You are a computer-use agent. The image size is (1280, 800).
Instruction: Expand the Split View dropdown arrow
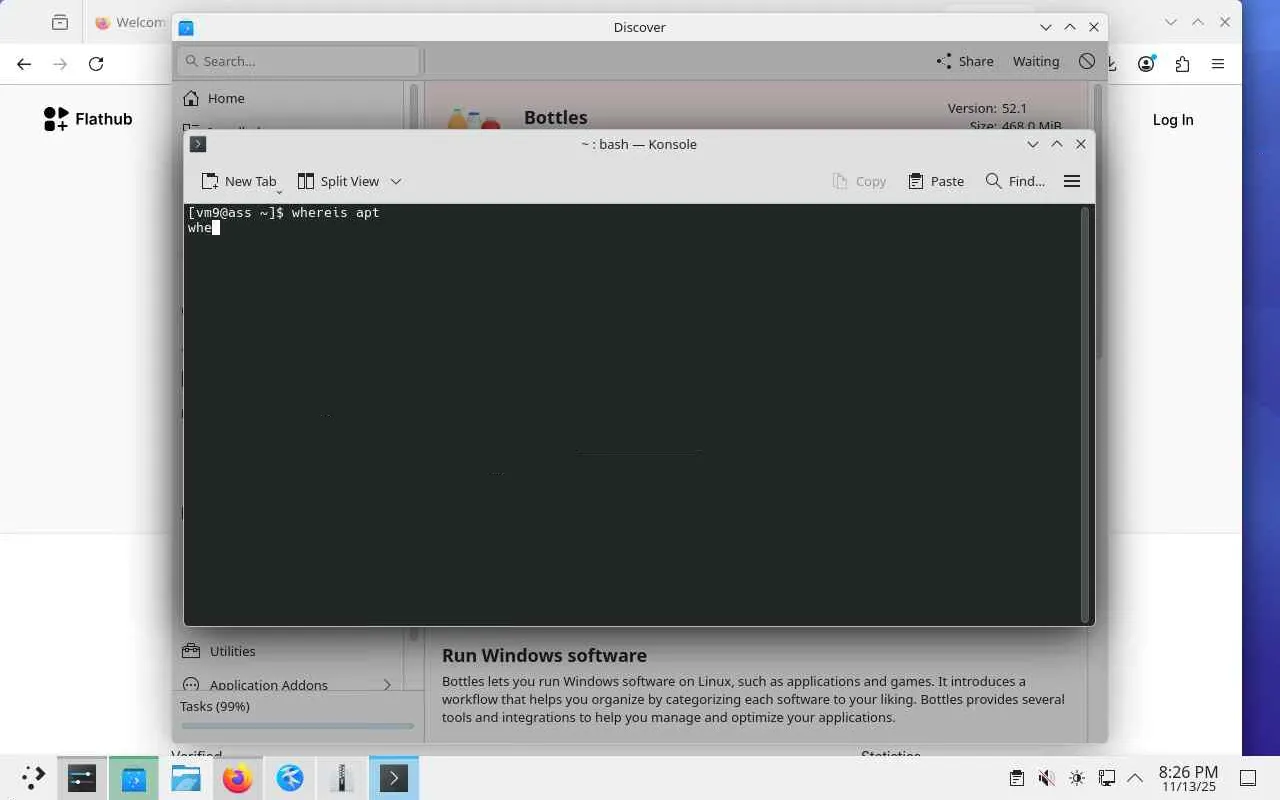tap(396, 181)
